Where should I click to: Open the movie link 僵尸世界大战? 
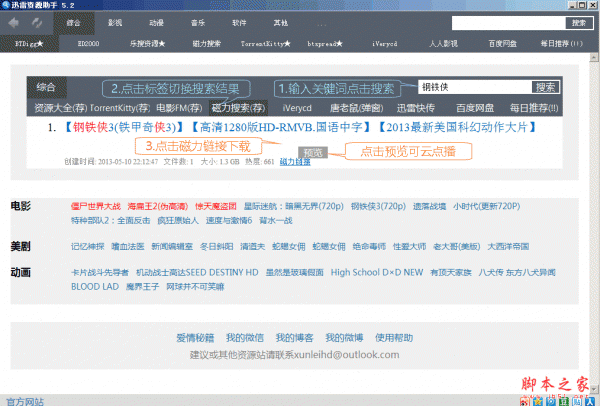tap(96, 206)
